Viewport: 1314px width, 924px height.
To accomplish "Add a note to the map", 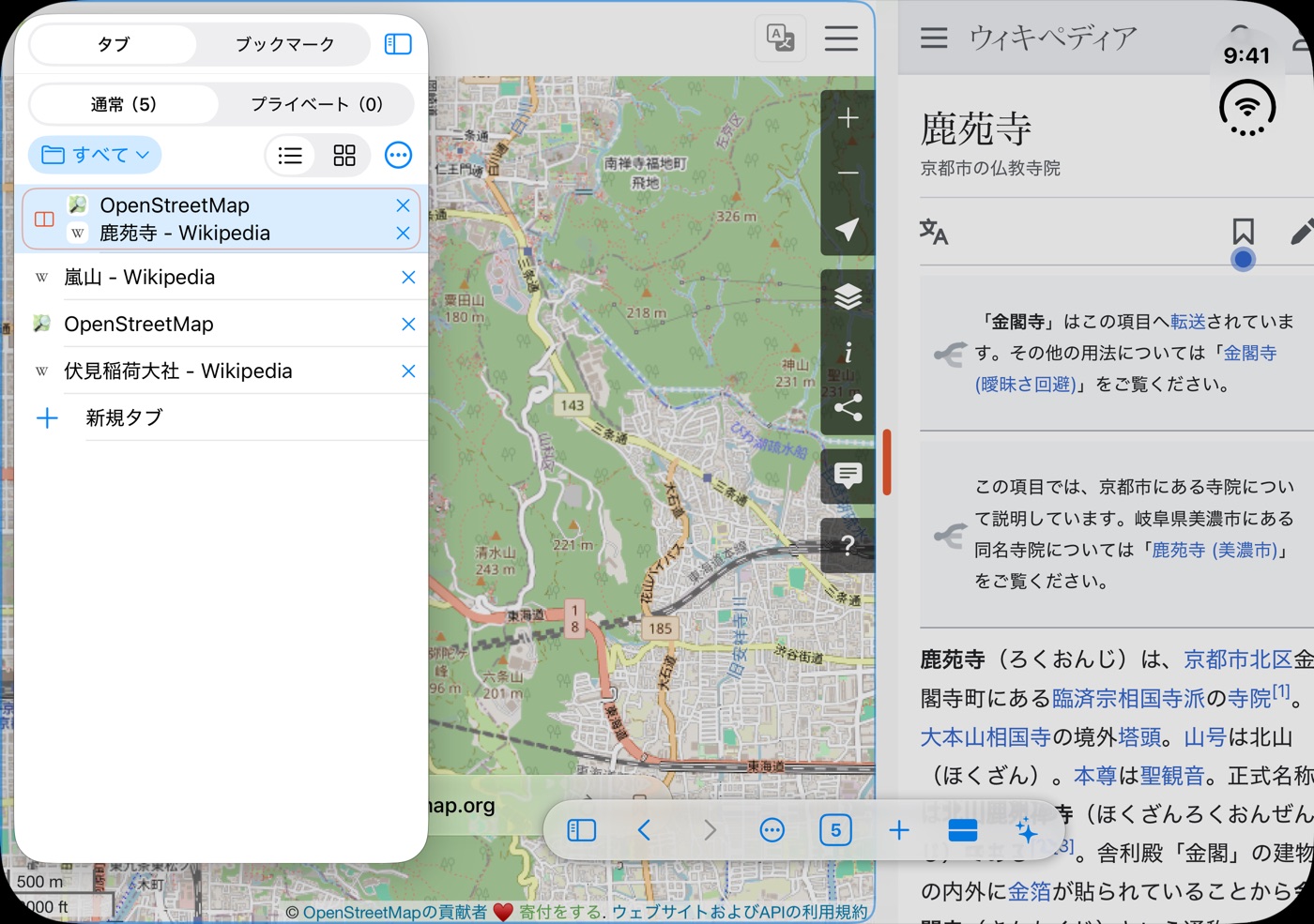I will coord(848,475).
